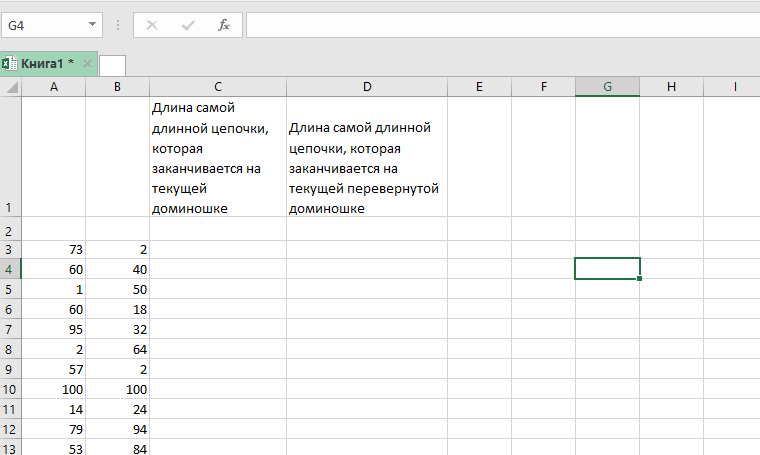The height and width of the screenshot is (455, 760).
Task: Select column G header
Action: coord(607,87)
